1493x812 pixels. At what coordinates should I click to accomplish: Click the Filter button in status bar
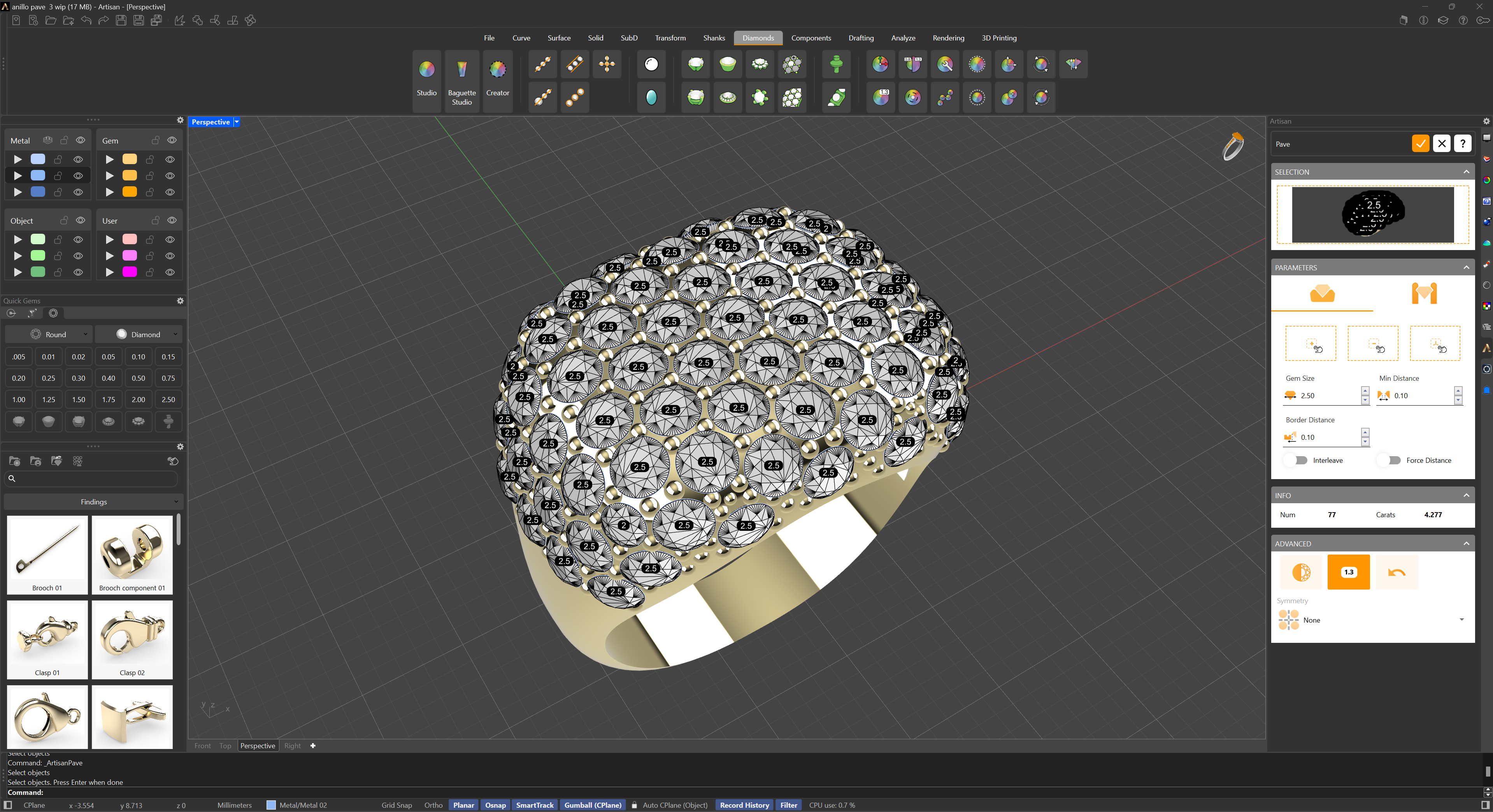point(788,805)
